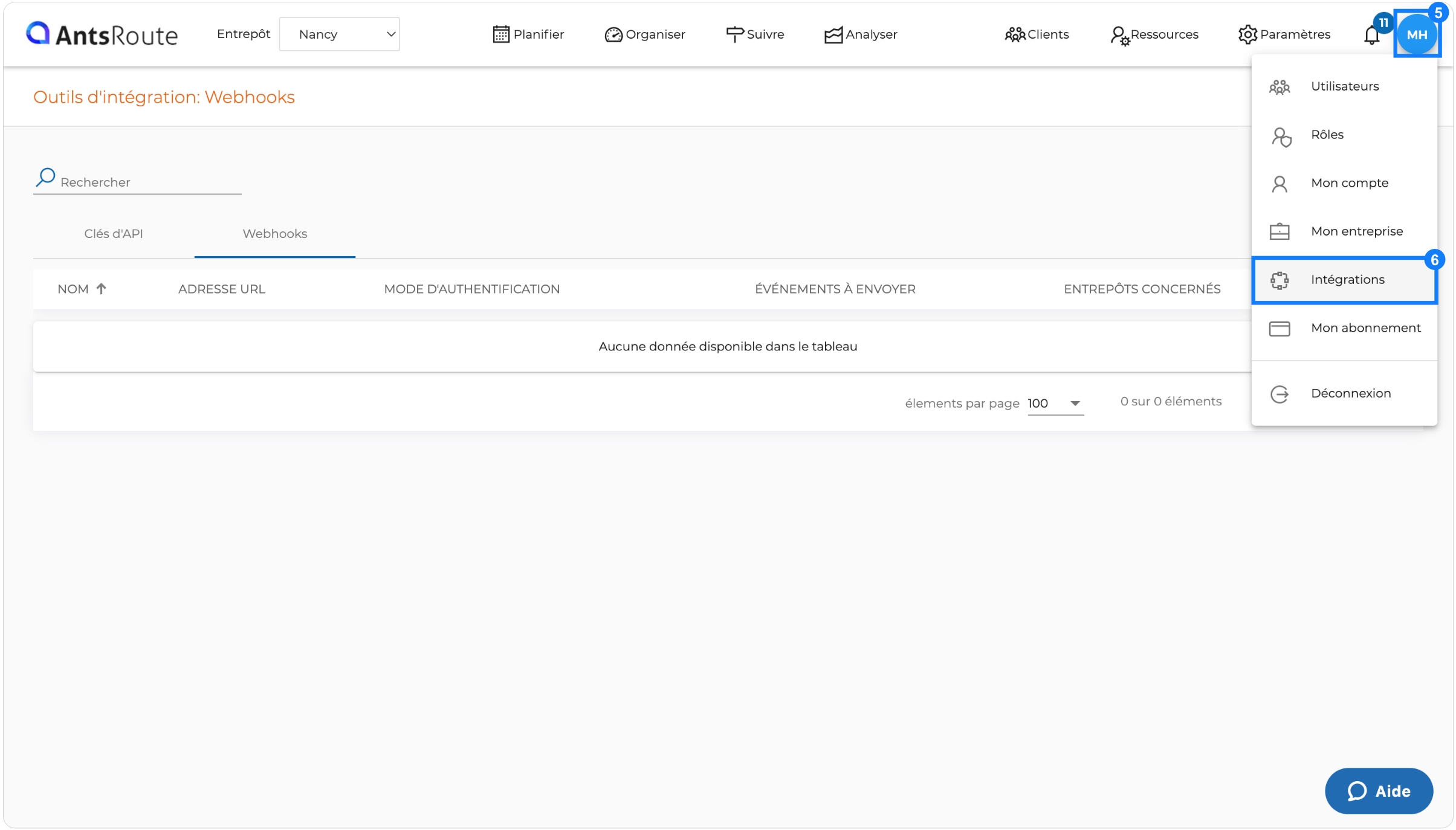
Task: Click the Utilisateurs group icon
Action: pos(1280,87)
